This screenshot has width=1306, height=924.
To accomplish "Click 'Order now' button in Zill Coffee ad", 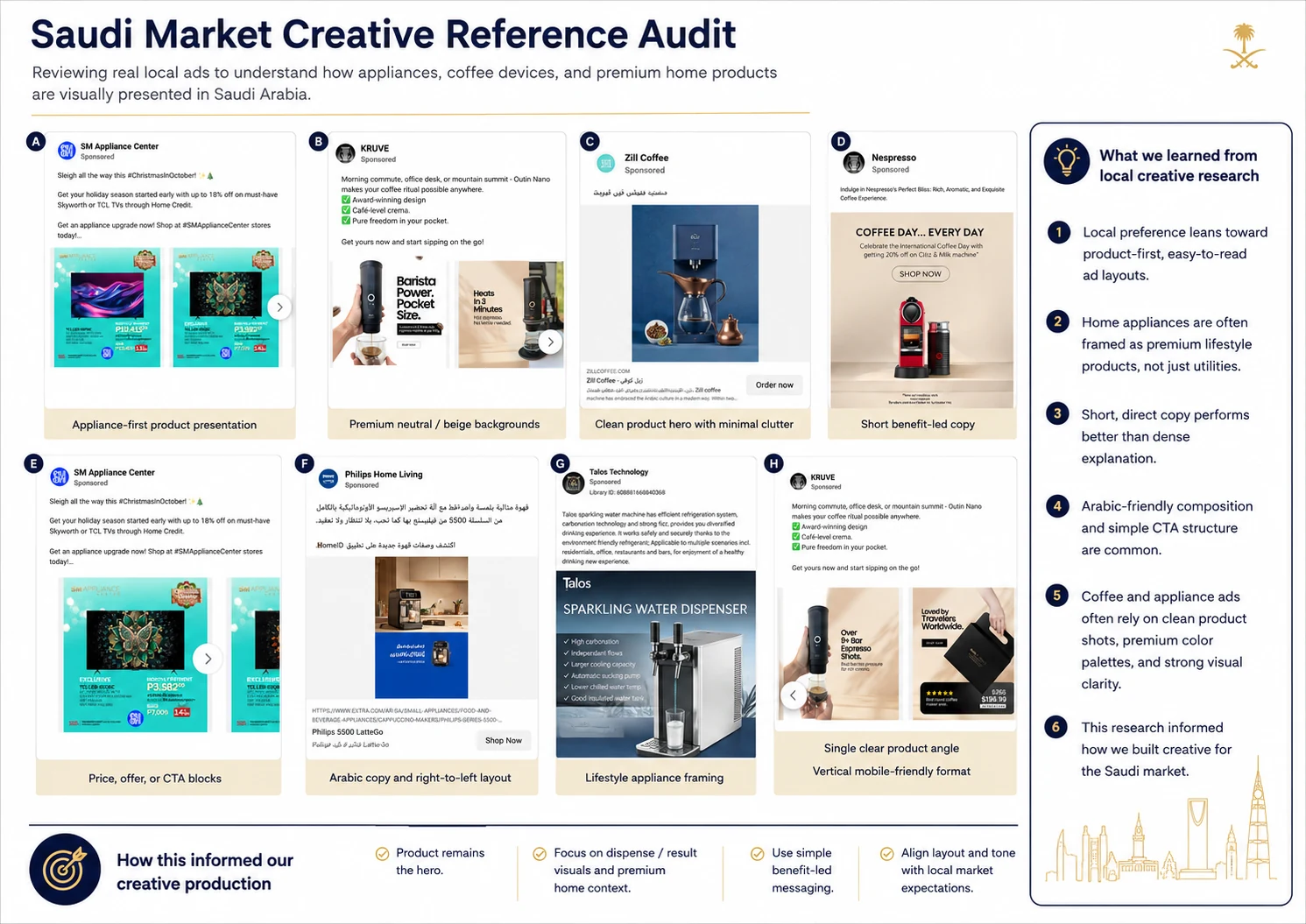I will click(774, 384).
